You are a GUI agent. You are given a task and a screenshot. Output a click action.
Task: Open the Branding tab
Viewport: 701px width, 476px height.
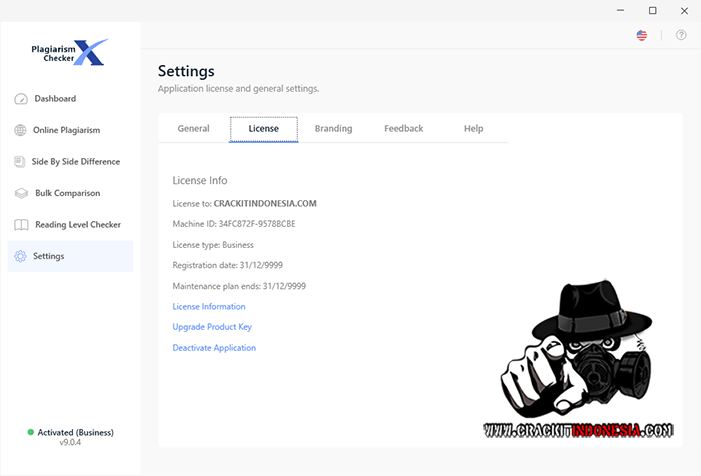pos(333,129)
